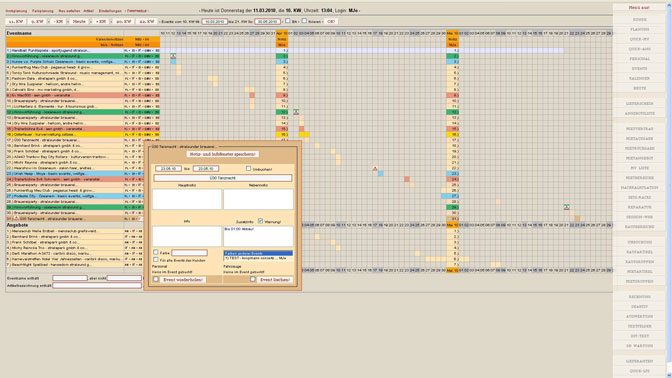Click 'Menü aus!' at sidebar top
672x378 pixels.
pos(639,8)
